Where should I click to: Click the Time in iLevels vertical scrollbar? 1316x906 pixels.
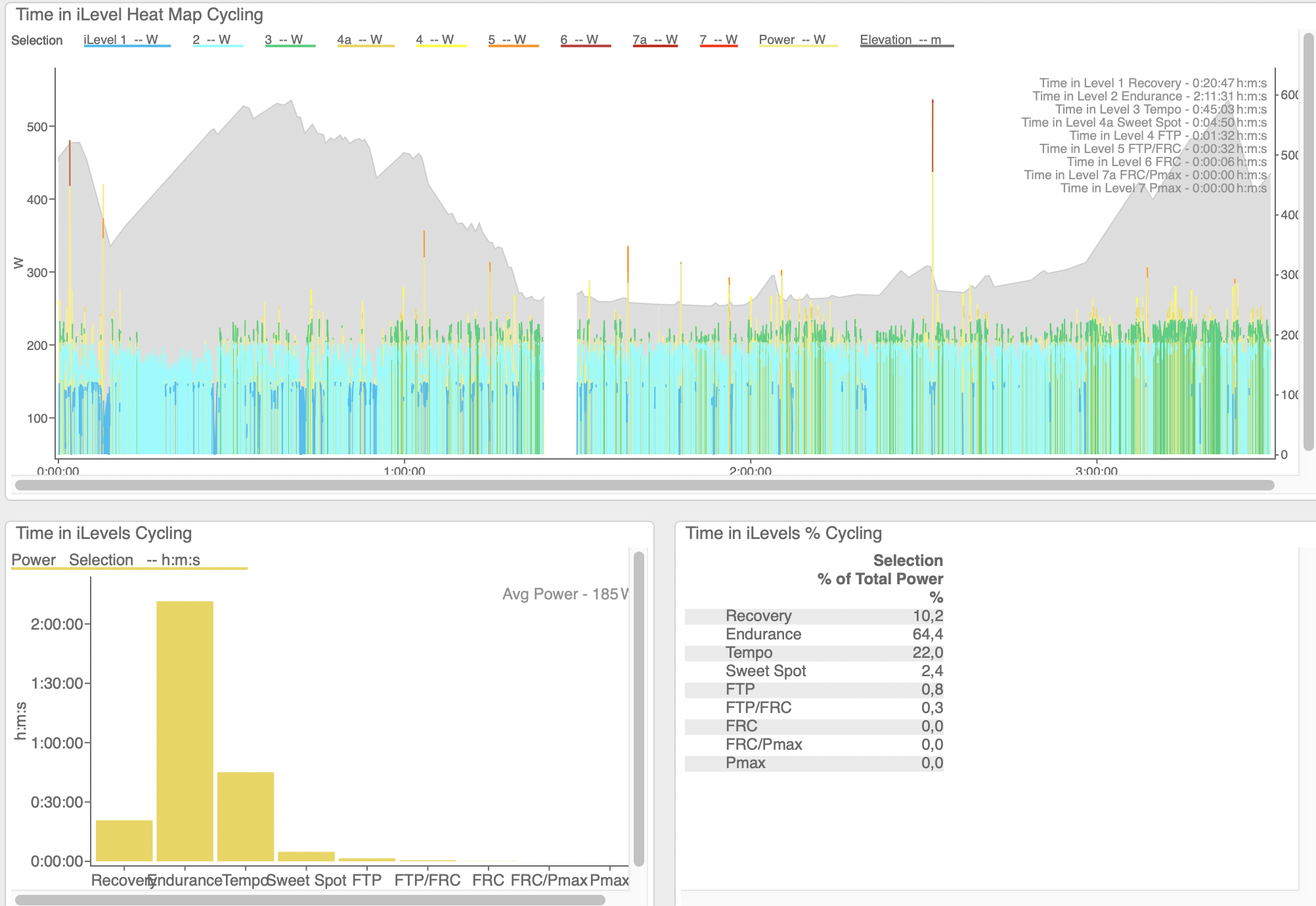(638, 709)
